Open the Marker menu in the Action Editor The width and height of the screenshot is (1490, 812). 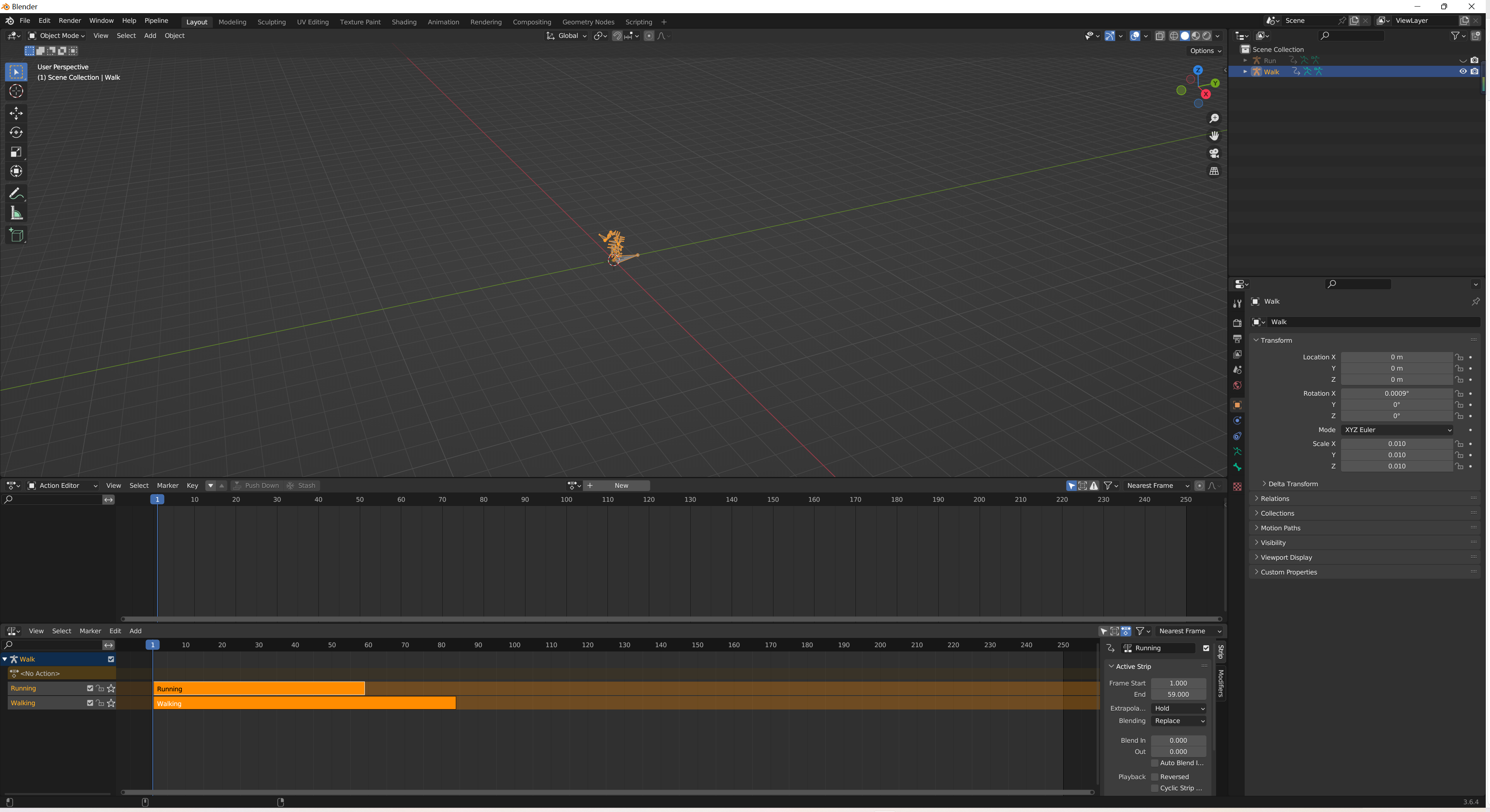pyautogui.click(x=167, y=486)
